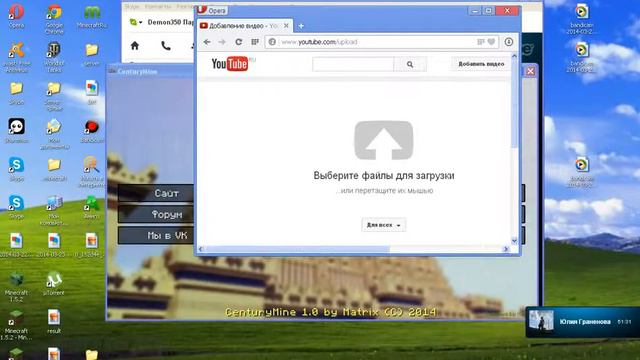Click the YouTube search field

353,64
